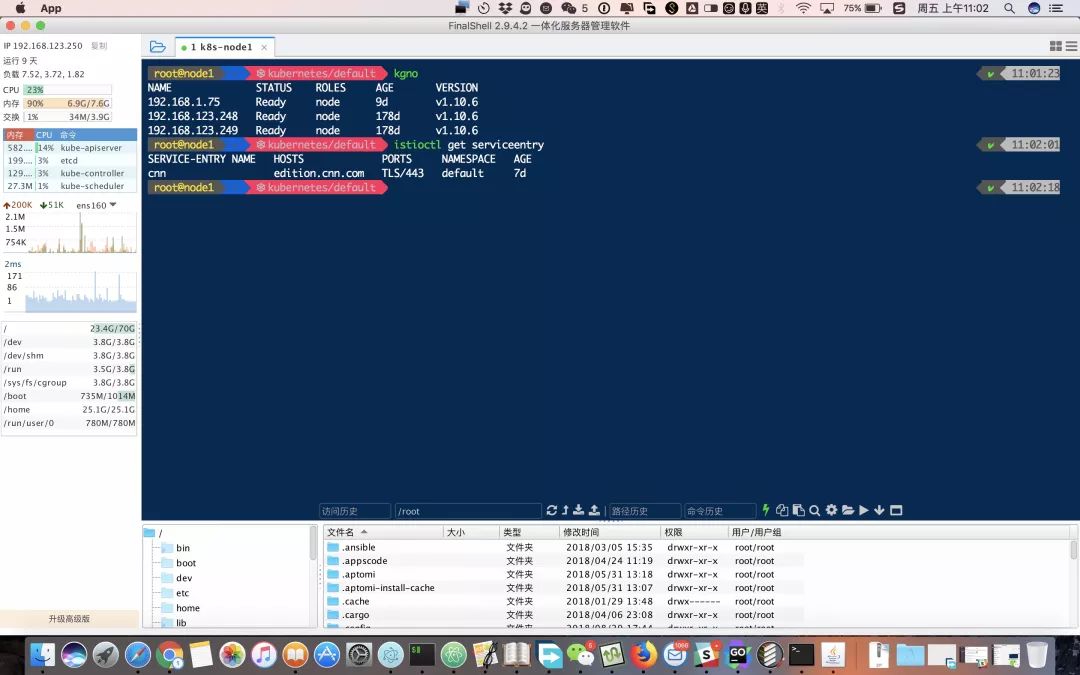Open Spotlight search in menu bar

coord(1009,8)
